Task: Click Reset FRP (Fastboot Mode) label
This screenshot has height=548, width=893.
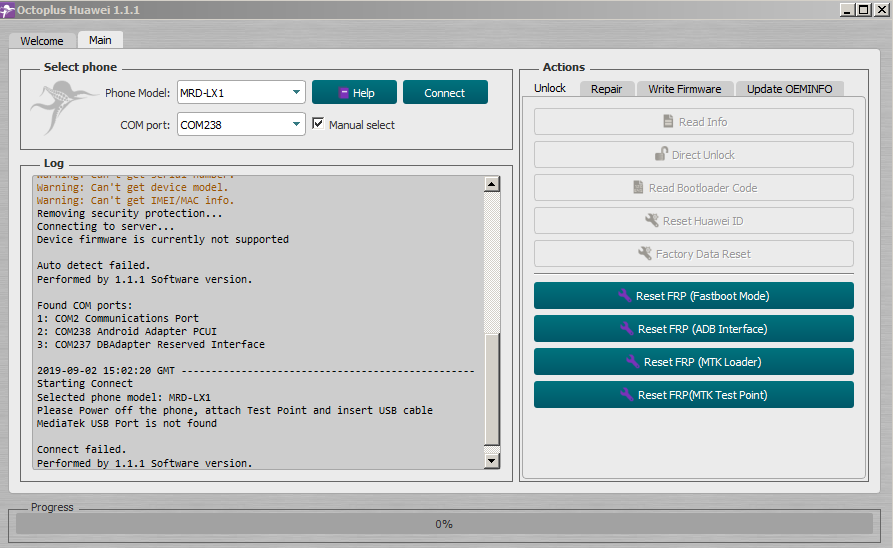Action: click(703, 296)
